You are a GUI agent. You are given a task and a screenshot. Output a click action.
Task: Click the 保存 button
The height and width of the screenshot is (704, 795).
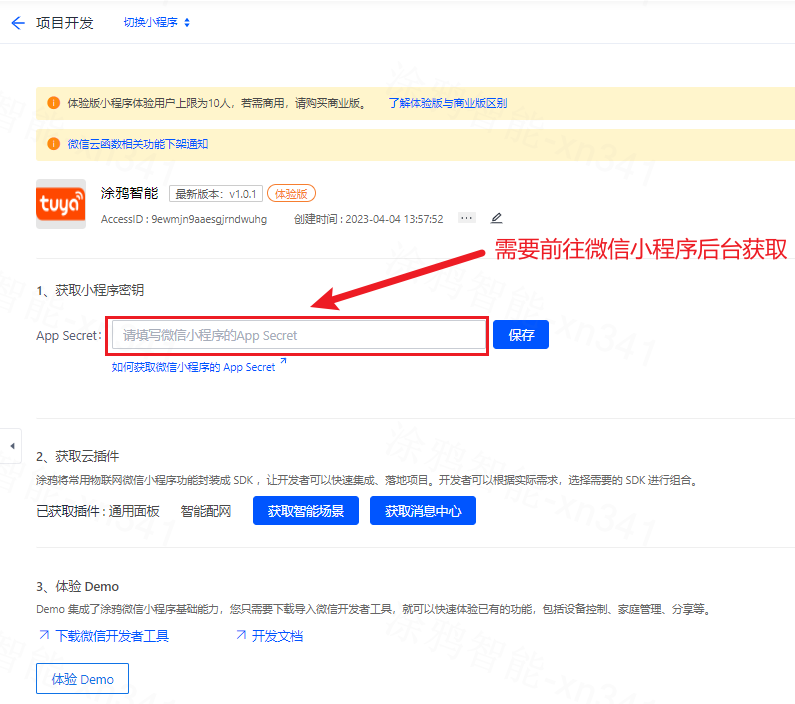point(521,335)
